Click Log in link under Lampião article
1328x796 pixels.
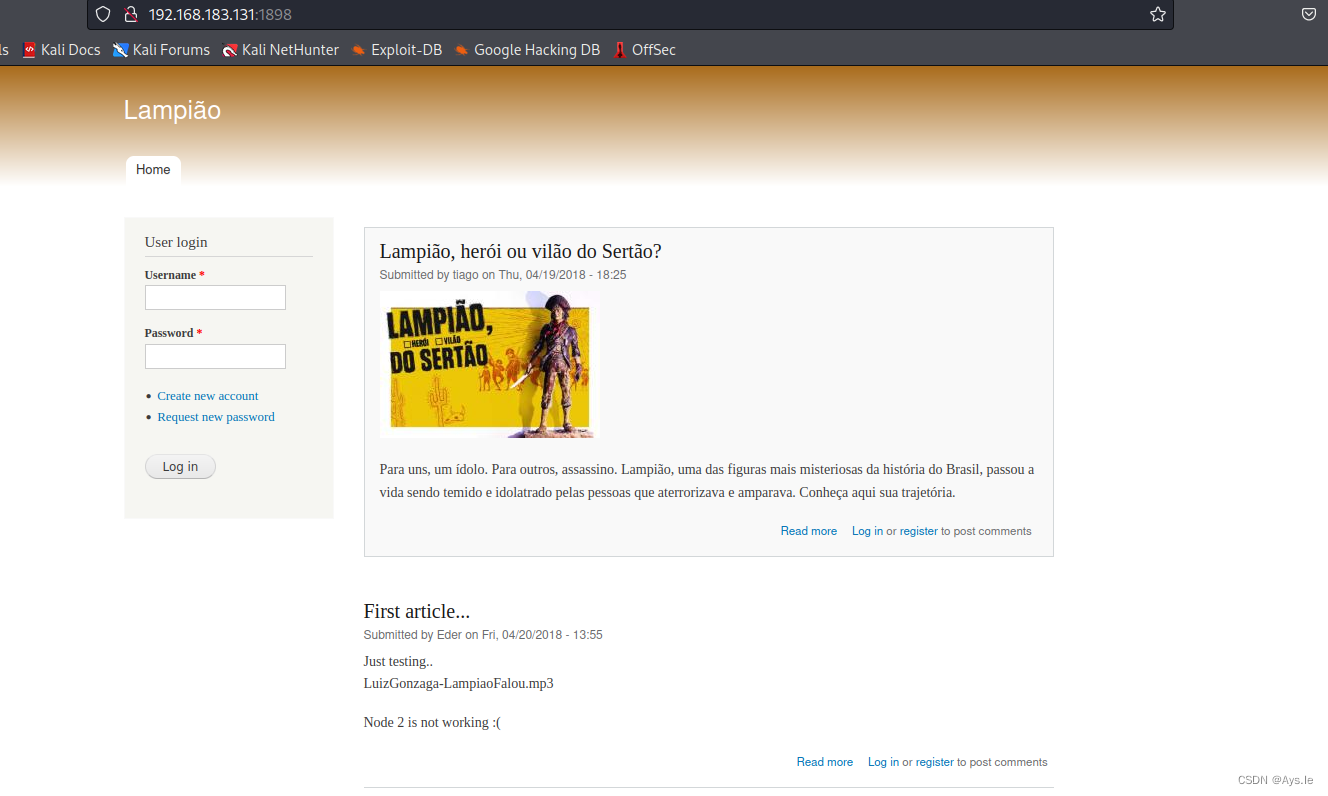click(867, 531)
